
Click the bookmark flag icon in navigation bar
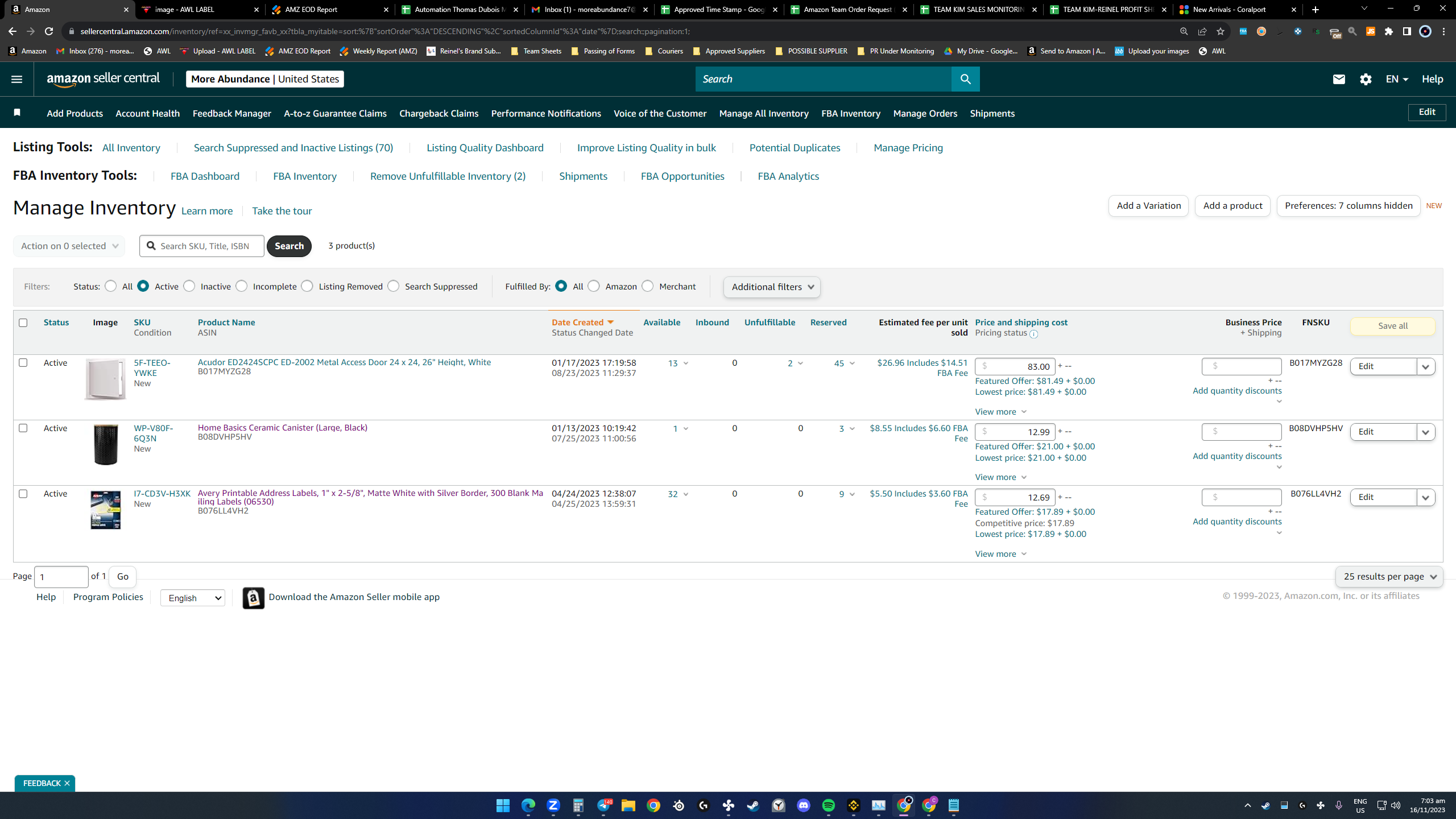point(17,113)
